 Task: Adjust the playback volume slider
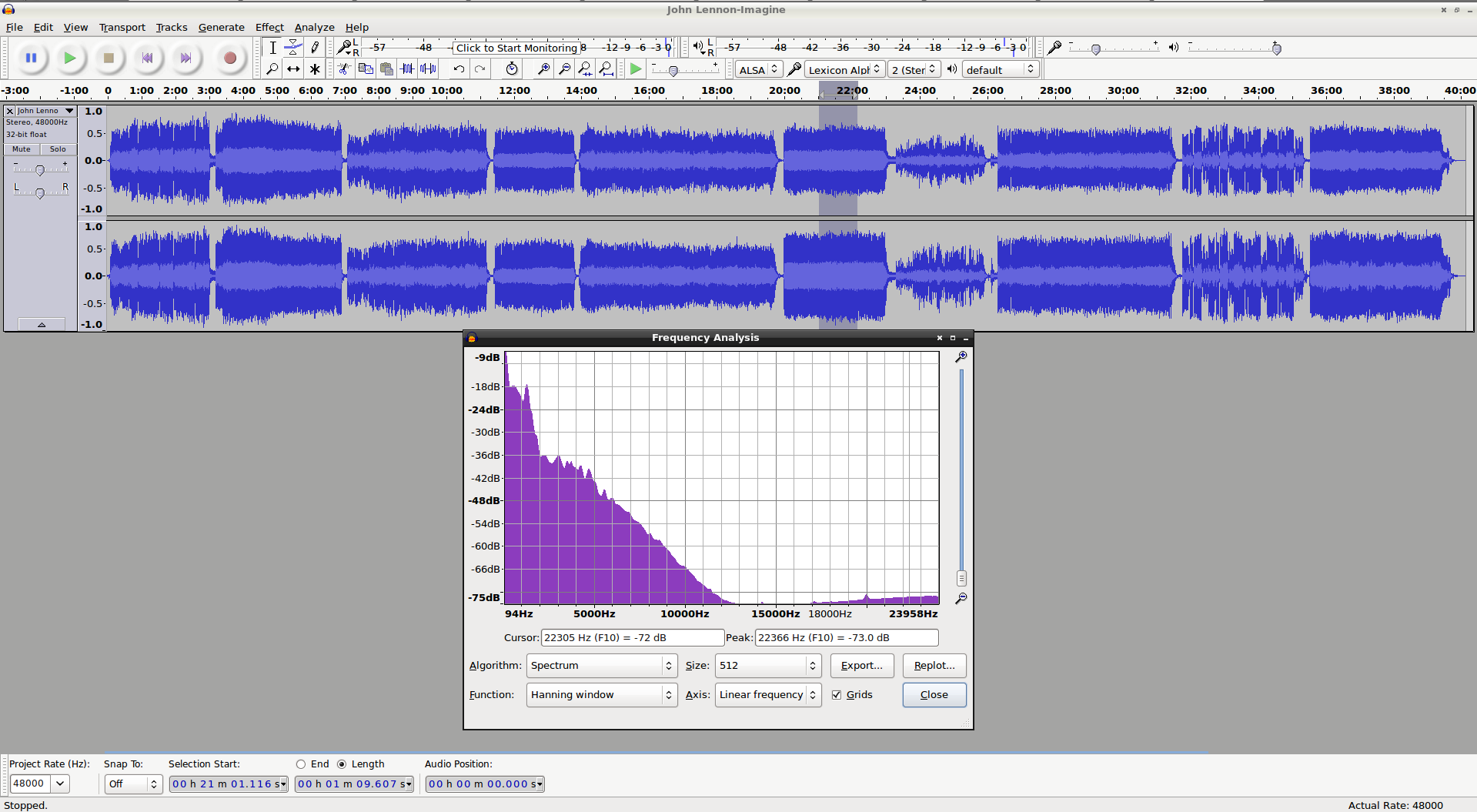[x=1277, y=49]
